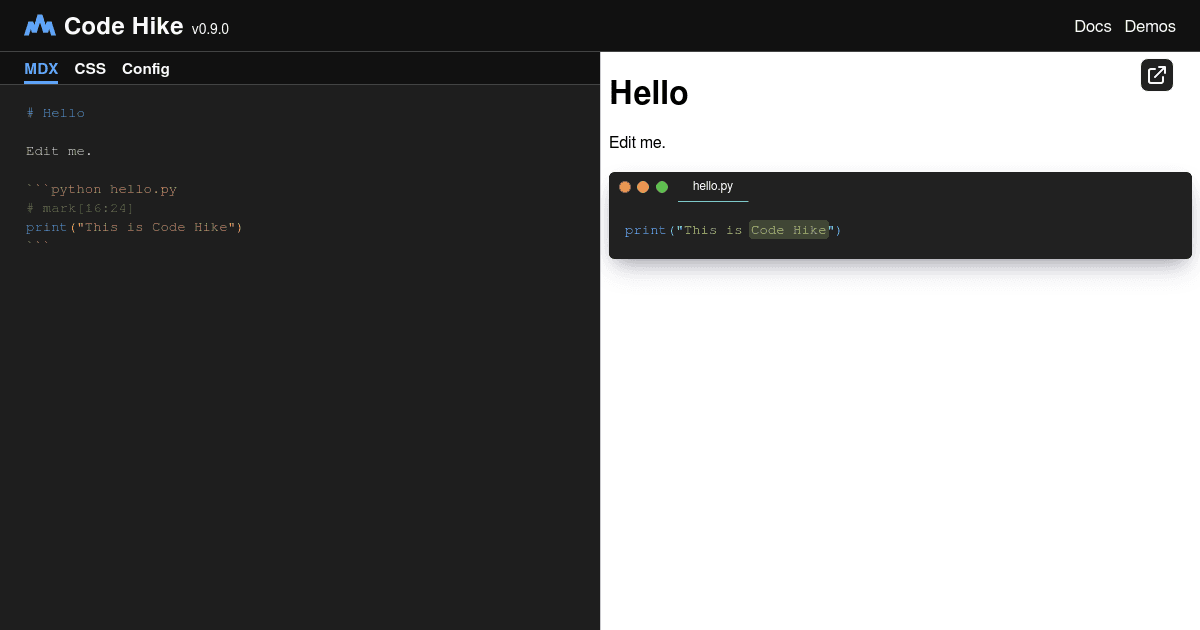This screenshot has height=630, width=1200.
Task: Open the Docs page
Action: (1092, 26)
